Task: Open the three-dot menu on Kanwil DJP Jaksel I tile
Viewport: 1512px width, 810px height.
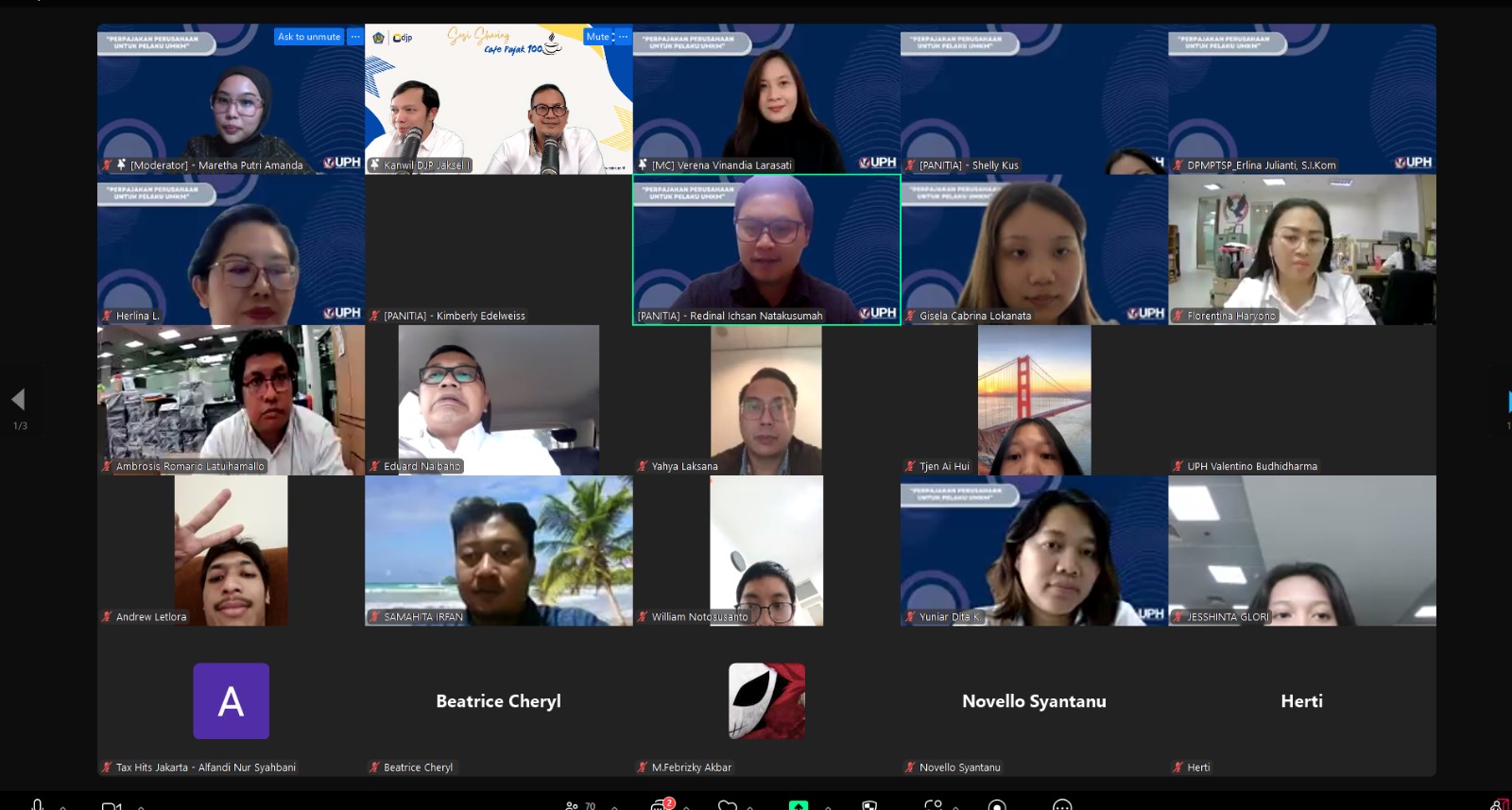Action: click(x=623, y=37)
